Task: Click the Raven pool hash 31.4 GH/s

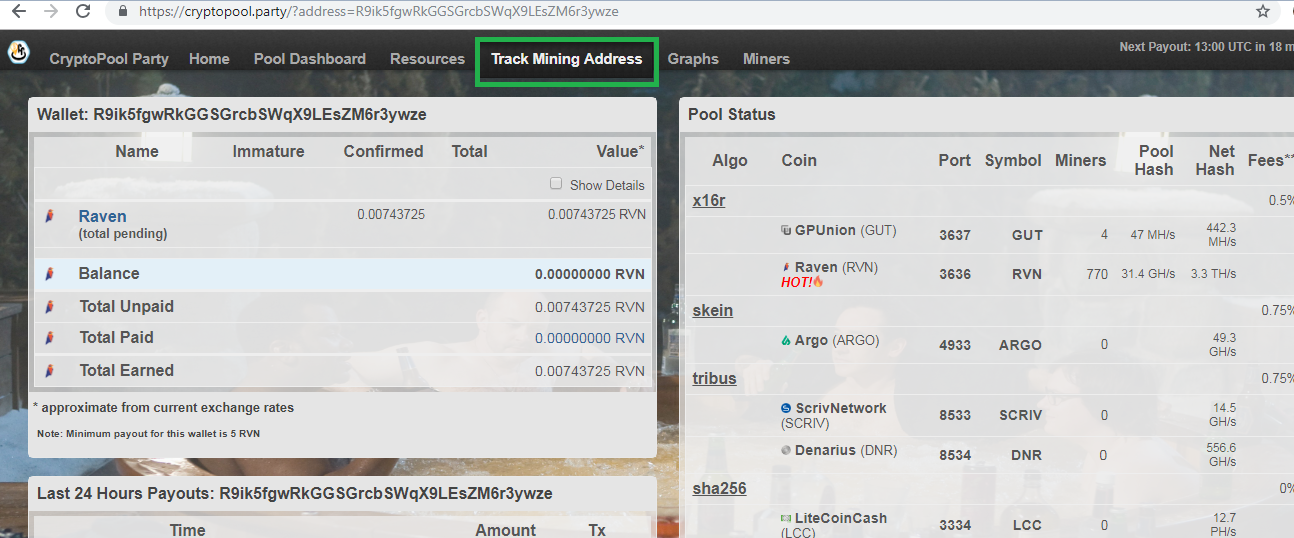Action: pyautogui.click(x=1148, y=273)
